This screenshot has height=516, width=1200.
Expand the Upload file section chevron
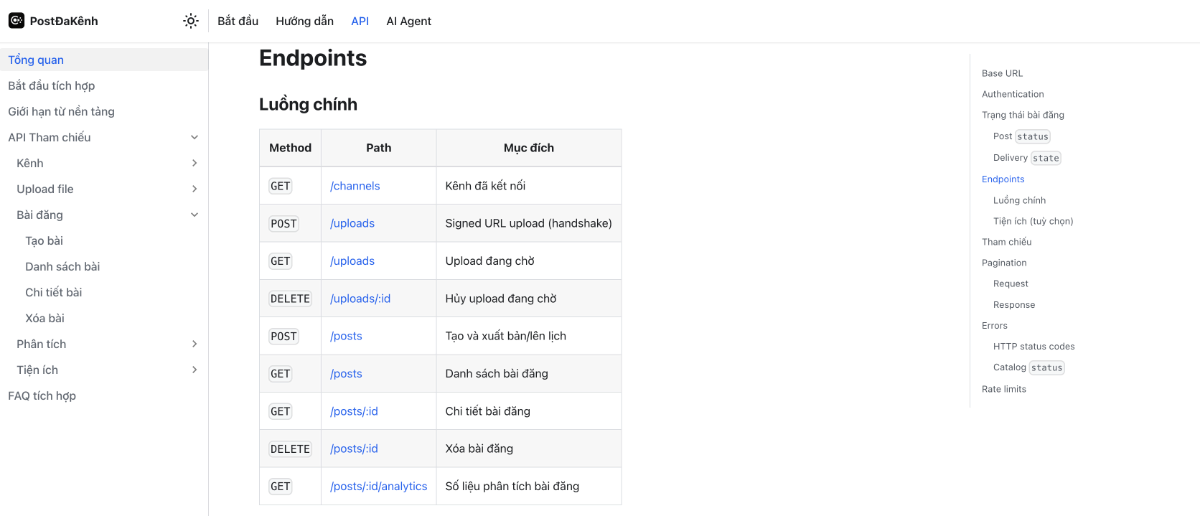click(x=194, y=189)
